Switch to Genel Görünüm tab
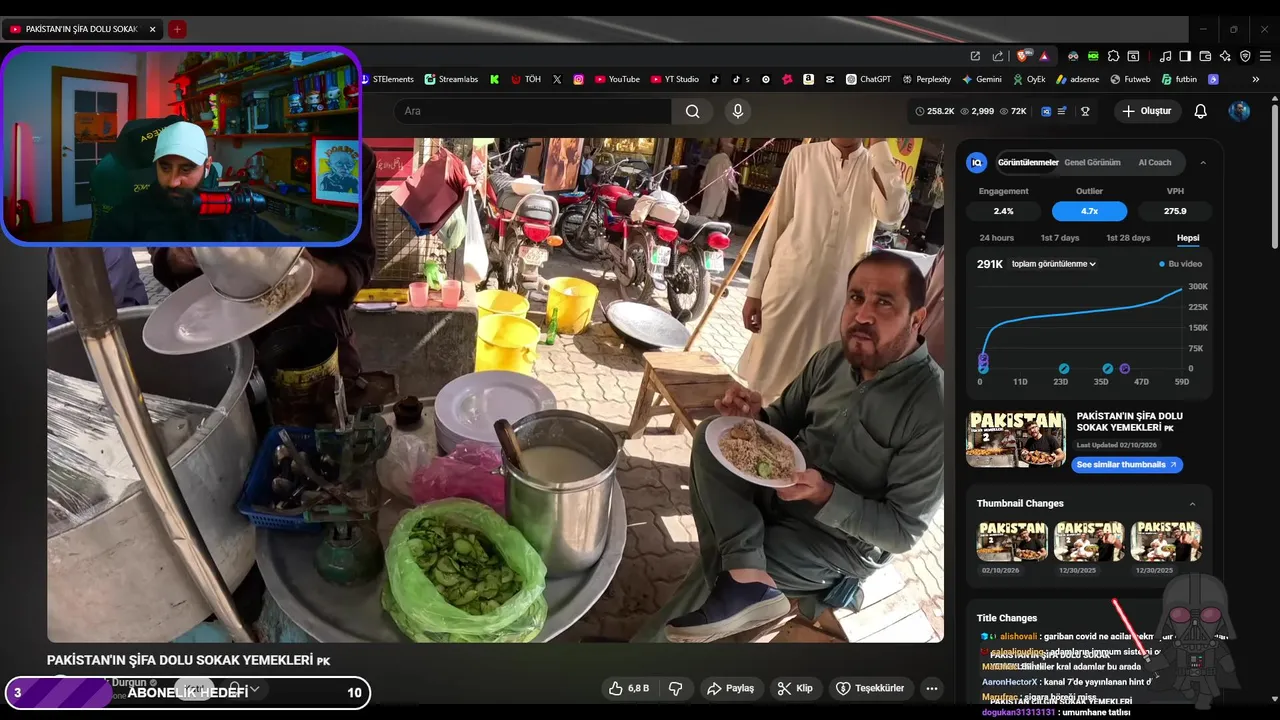The image size is (1280, 720). 1092,162
